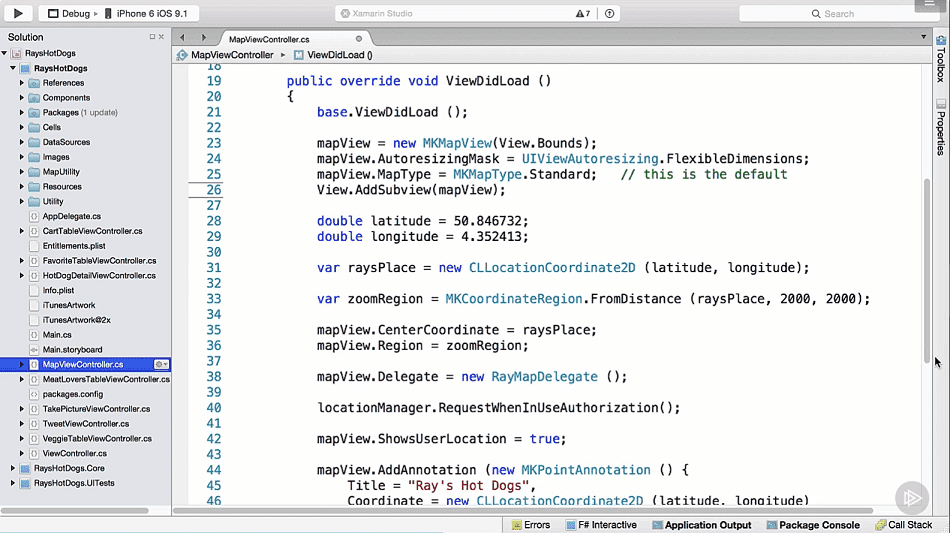Close the Solution pad
The height and width of the screenshot is (533, 950).
click(x=161, y=37)
